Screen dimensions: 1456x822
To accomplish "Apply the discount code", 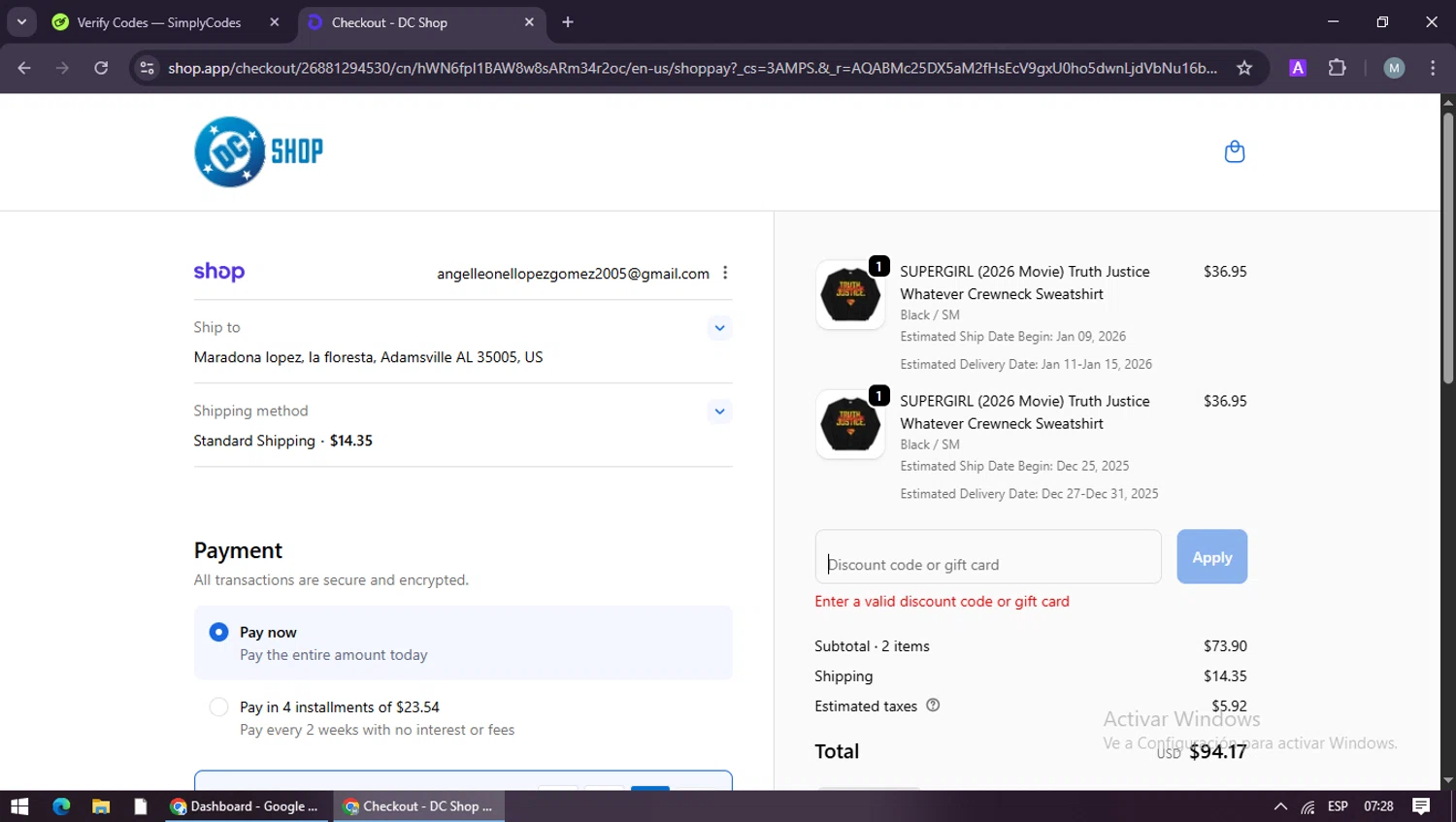I will pos(1211,557).
